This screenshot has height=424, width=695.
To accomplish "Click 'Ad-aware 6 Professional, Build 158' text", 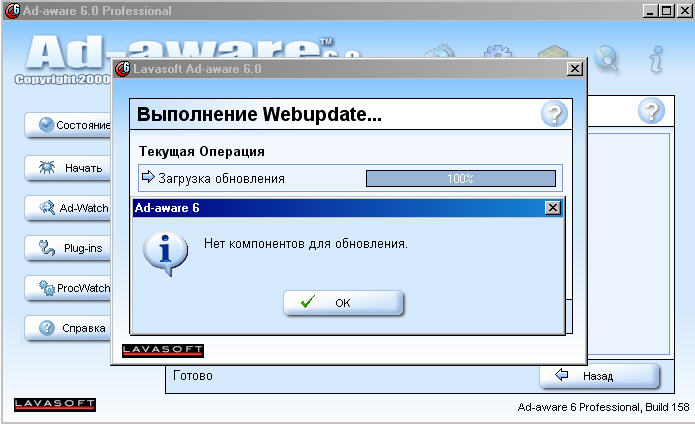I will (x=603, y=407).
